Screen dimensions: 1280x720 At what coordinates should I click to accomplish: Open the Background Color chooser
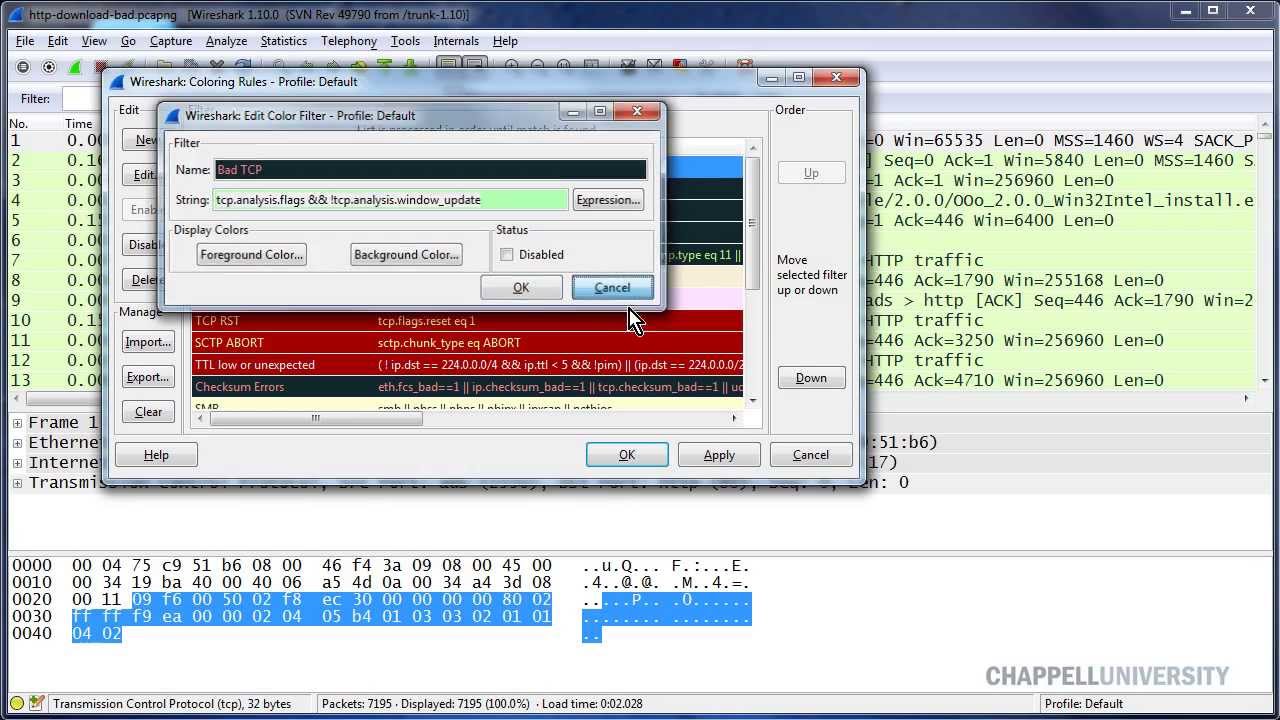coord(406,254)
